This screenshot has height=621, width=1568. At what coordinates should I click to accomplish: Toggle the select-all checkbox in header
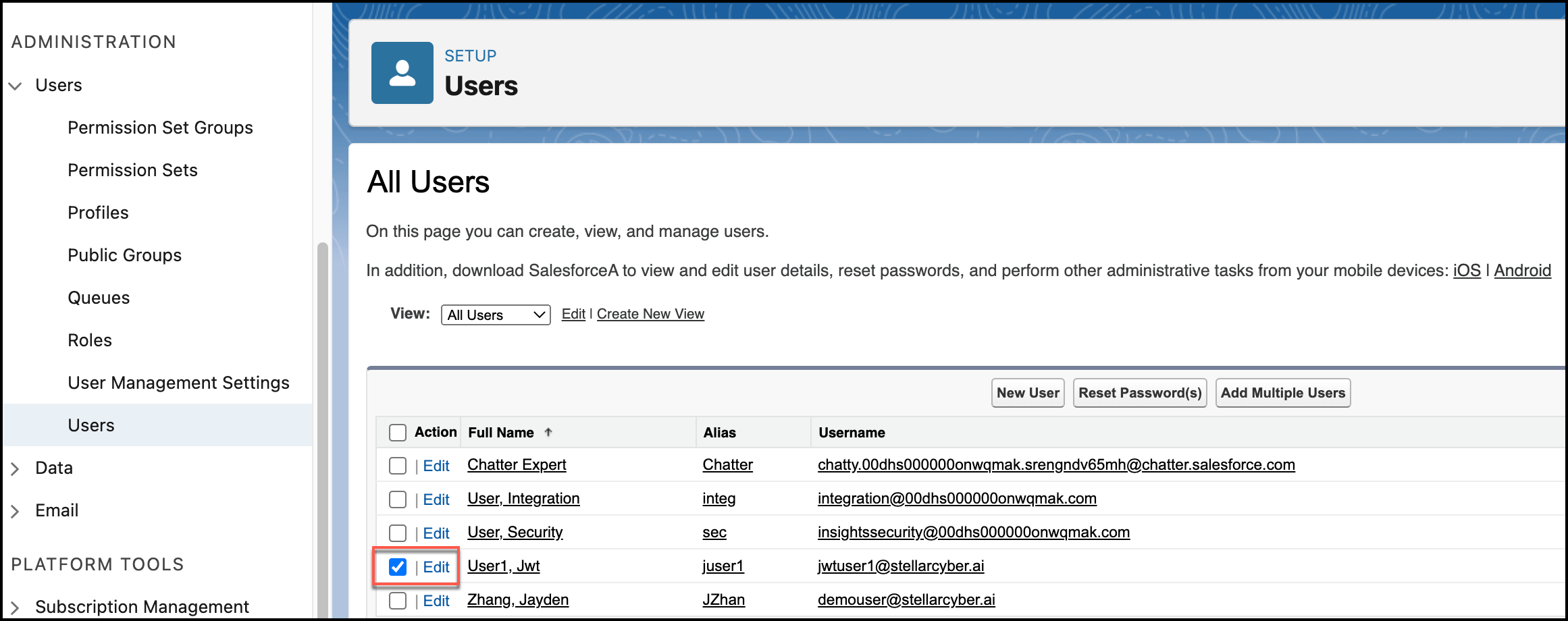tap(398, 433)
